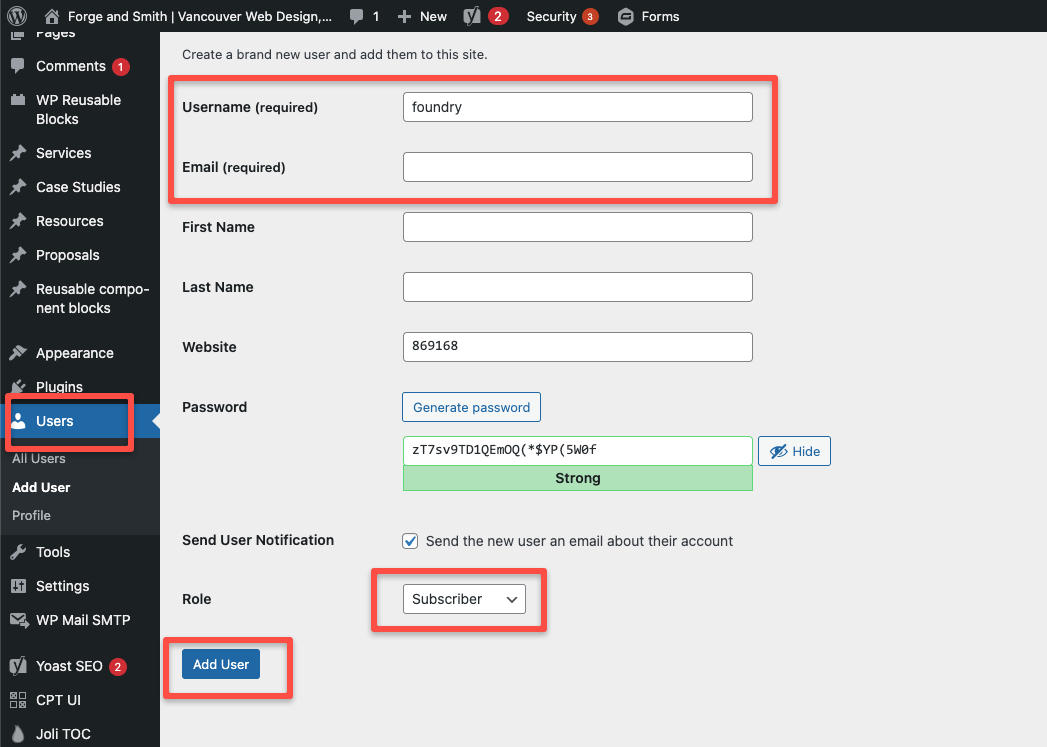Open Profile submenu item
This screenshot has width=1047, height=747.
pyautogui.click(x=31, y=515)
